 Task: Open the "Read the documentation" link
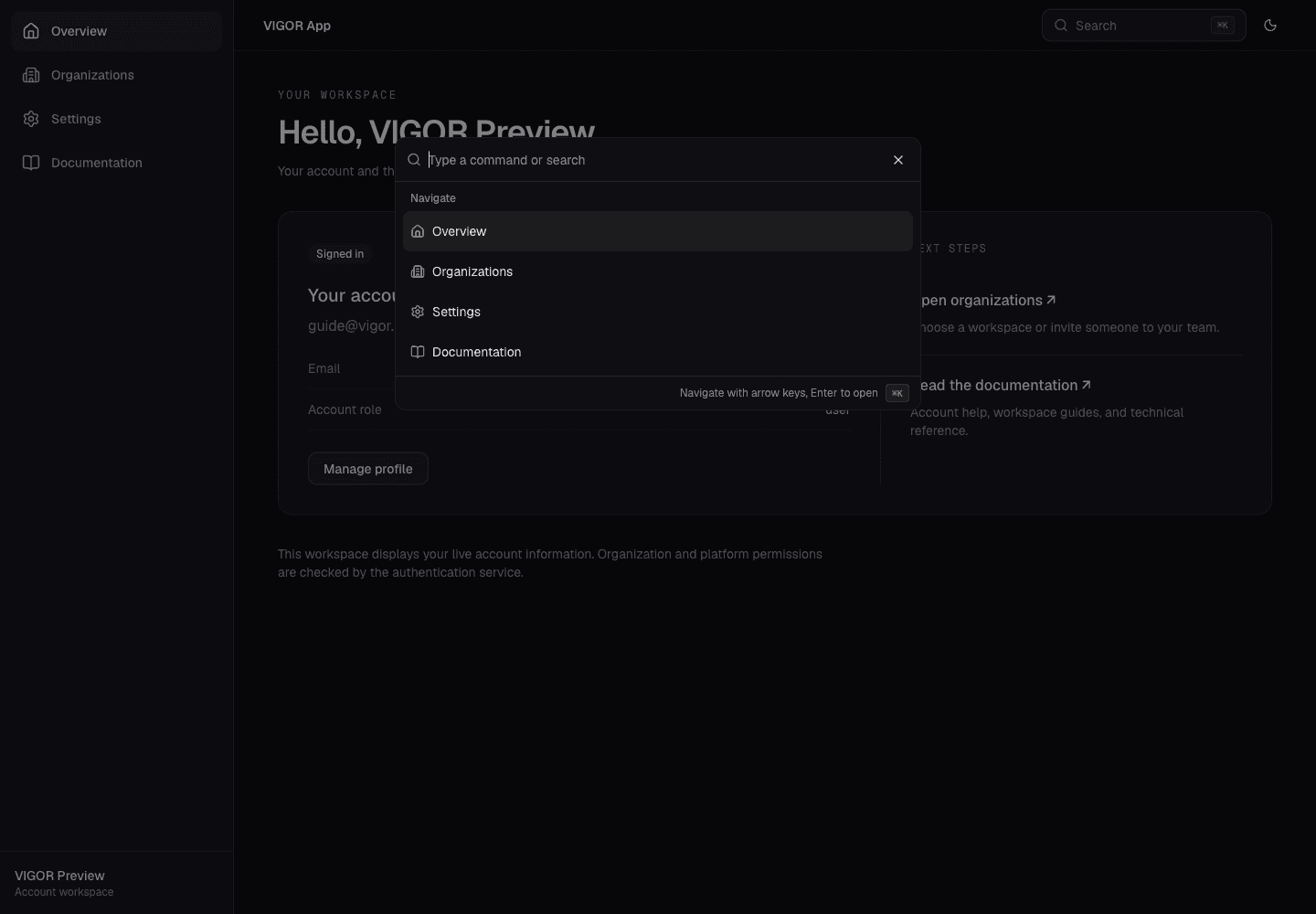(1004, 385)
